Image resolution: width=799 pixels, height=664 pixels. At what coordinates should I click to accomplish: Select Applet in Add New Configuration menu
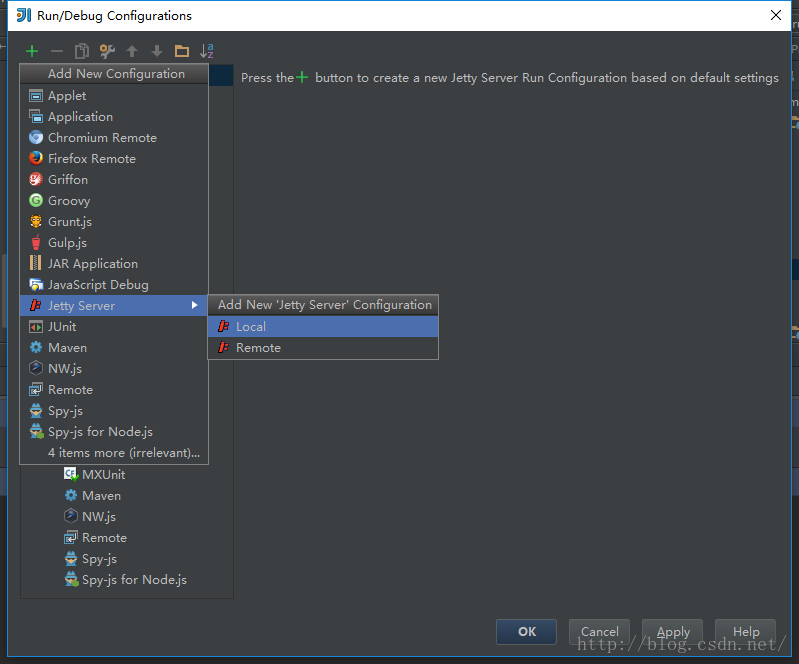coord(114,96)
